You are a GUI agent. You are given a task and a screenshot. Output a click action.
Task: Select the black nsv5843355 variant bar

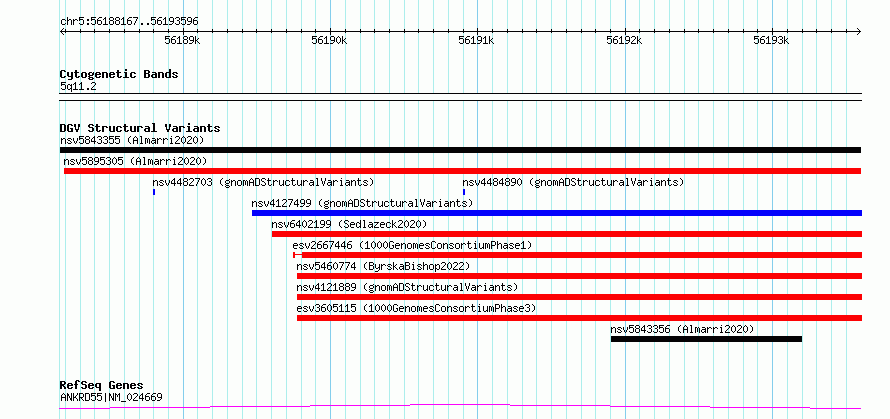coord(460,150)
